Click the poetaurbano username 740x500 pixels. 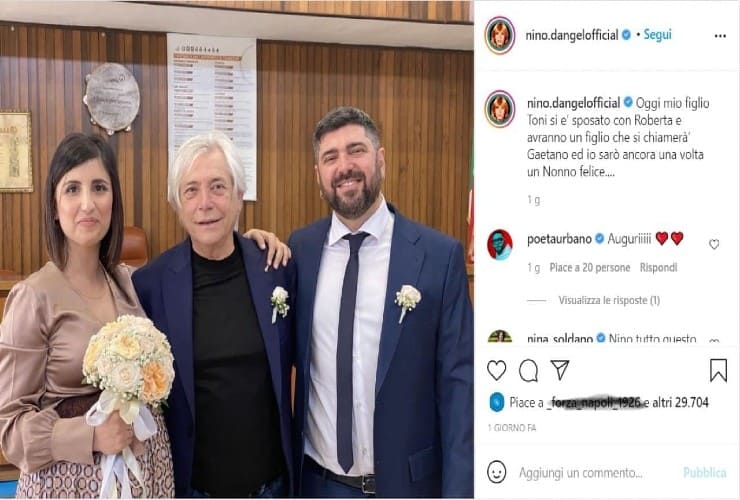pos(559,239)
